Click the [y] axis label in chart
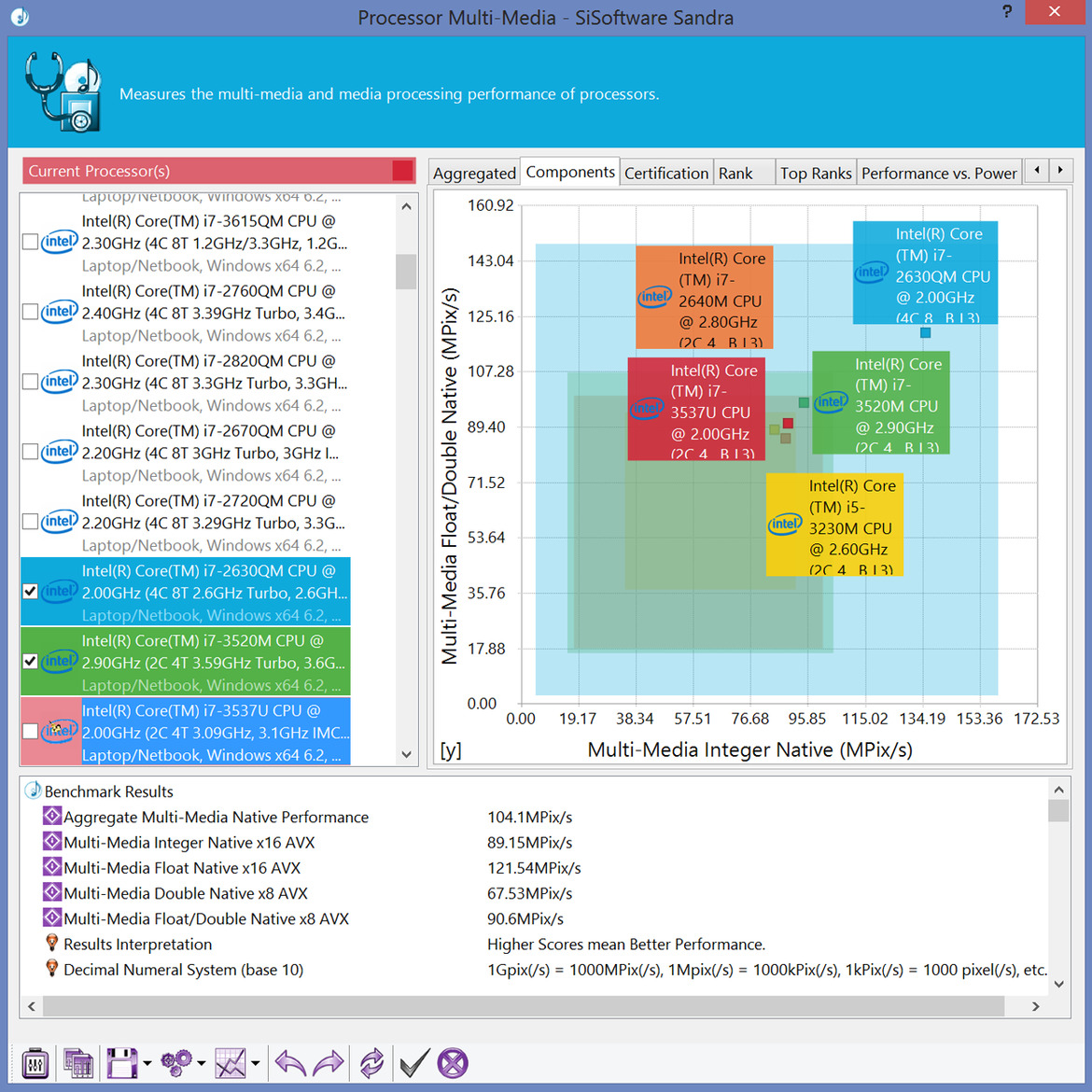 click(451, 750)
